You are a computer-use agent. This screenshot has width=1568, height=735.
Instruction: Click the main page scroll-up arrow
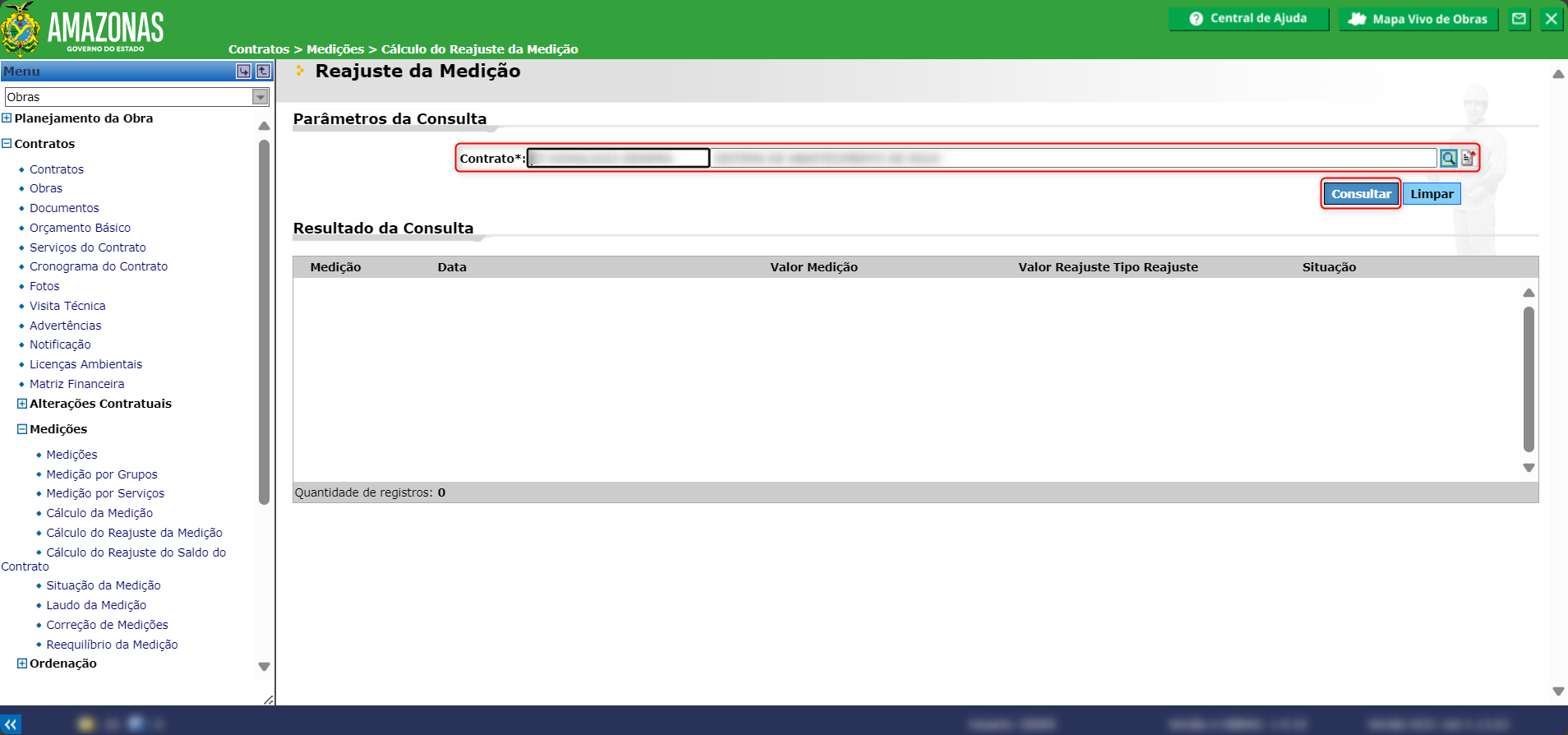point(1558,74)
